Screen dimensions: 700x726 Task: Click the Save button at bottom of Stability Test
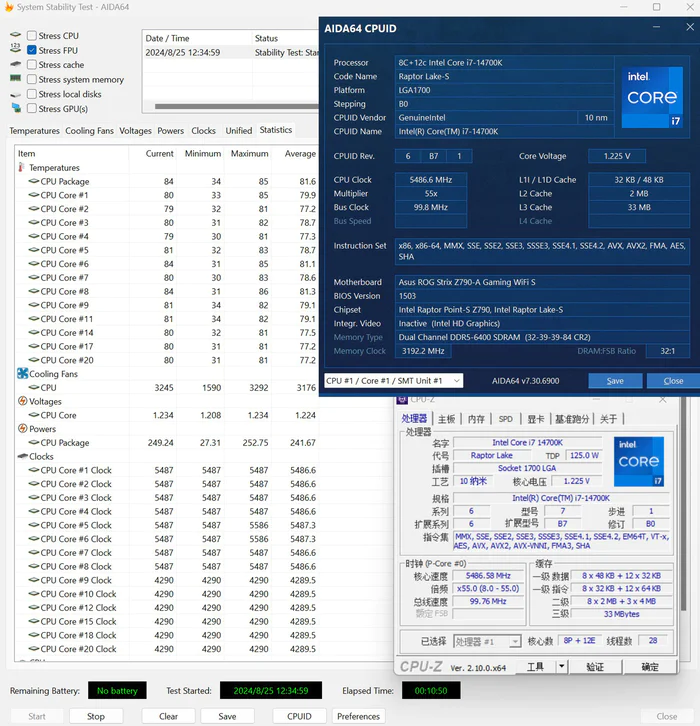[227, 716]
